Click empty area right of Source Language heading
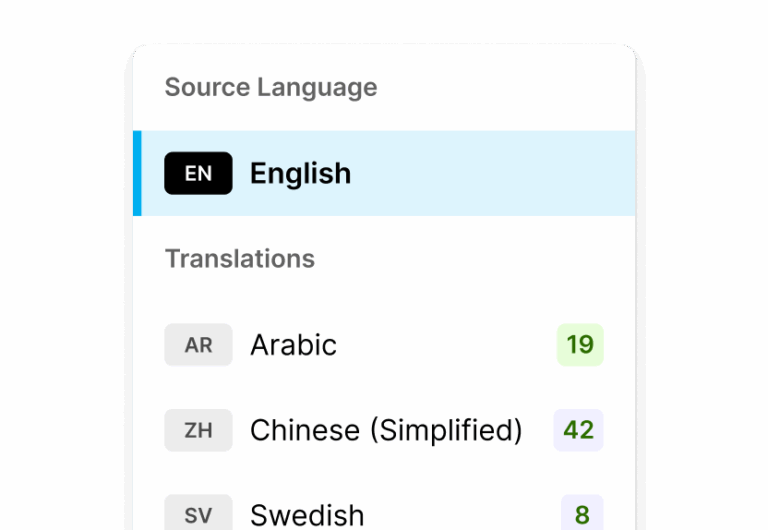The image size is (768, 530). (x=500, y=87)
